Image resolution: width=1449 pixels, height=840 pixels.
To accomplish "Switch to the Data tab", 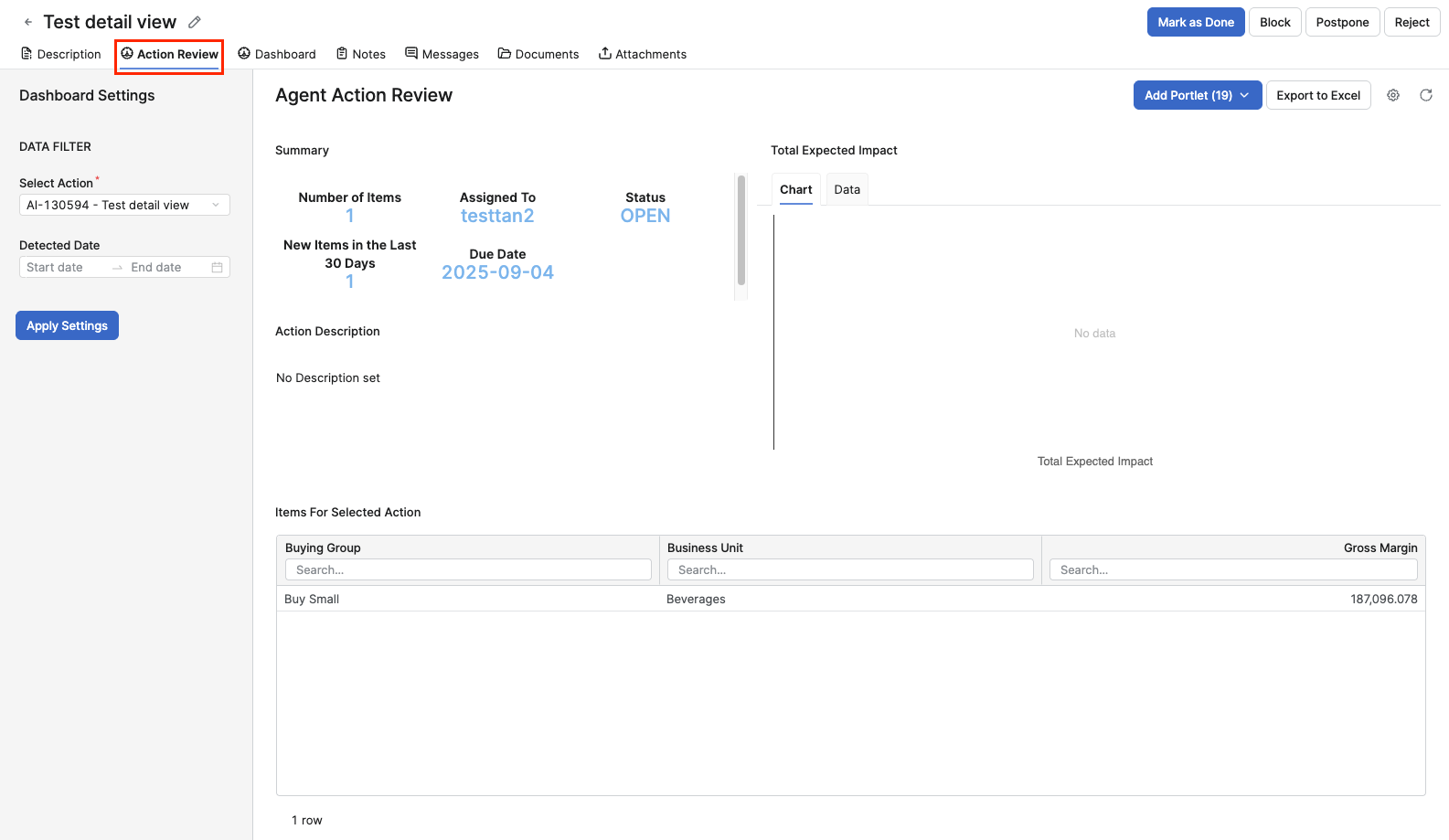I will tap(847, 189).
